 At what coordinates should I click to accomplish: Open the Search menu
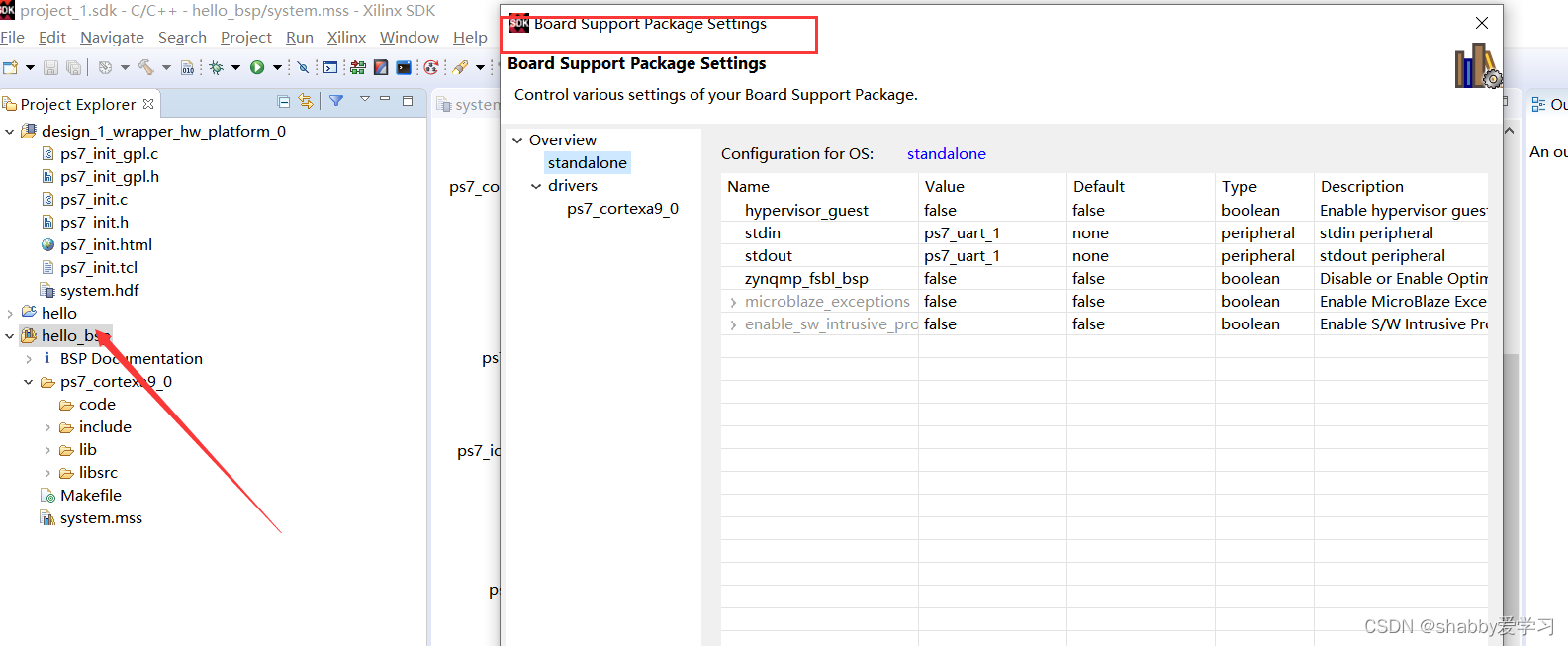tap(182, 37)
